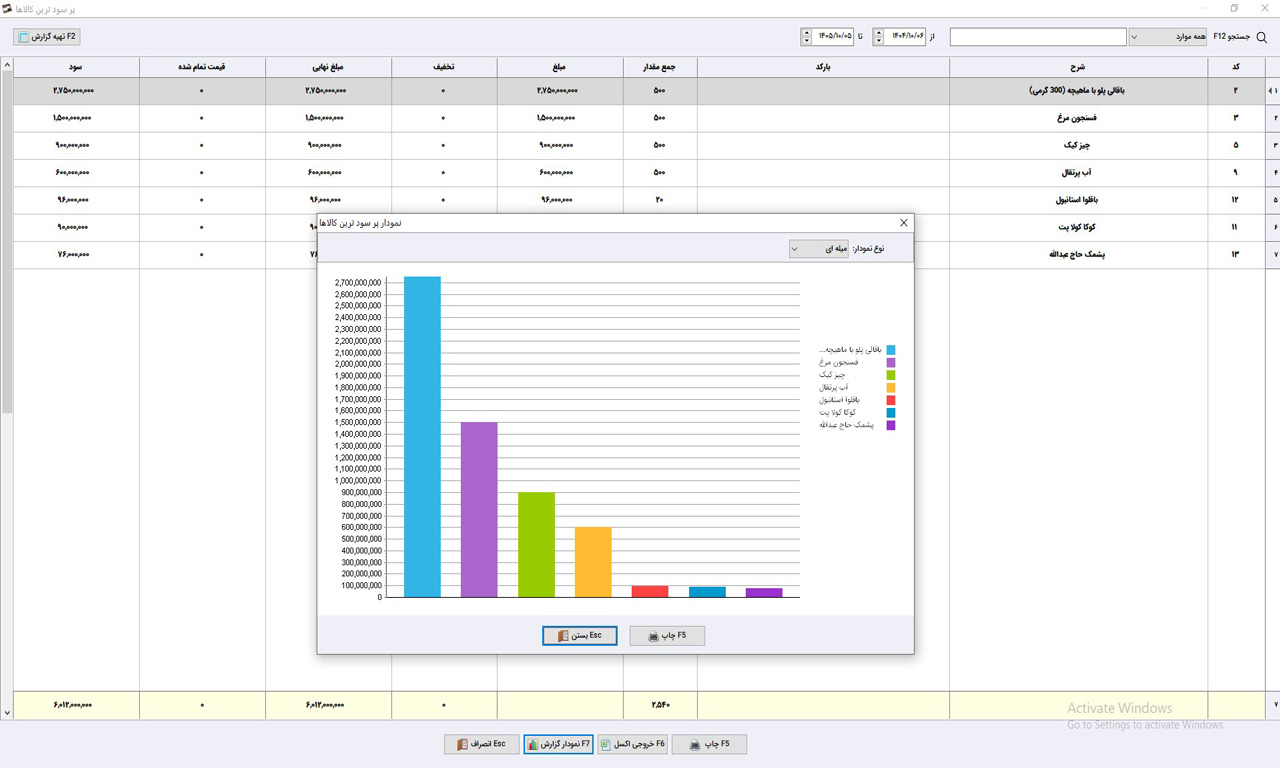Image resolution: width=1280 pixels, height=768 pixels.
Task: Click Esc بستن door button in the chart dialog
Action: click(x=580, y=636)
